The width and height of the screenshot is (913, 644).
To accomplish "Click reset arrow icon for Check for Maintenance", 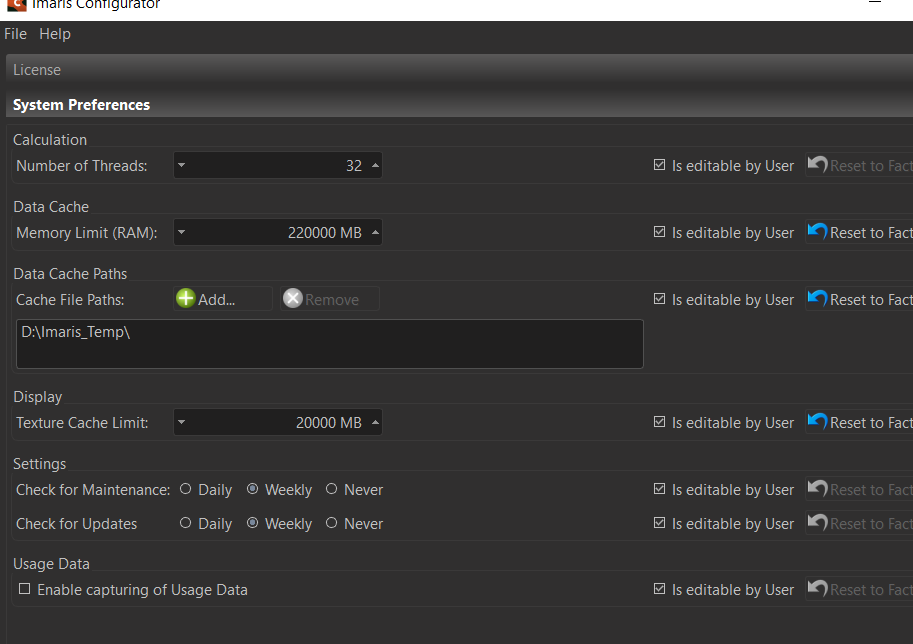I will coord(818,489).
